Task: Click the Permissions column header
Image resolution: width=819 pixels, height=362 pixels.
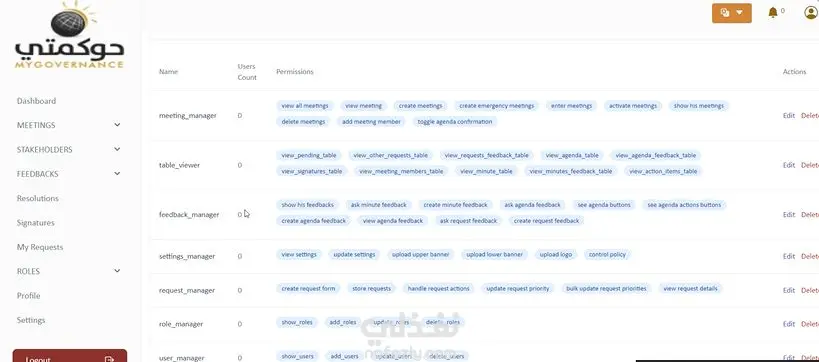Action: pyautogui.click(x=295, y=72)
